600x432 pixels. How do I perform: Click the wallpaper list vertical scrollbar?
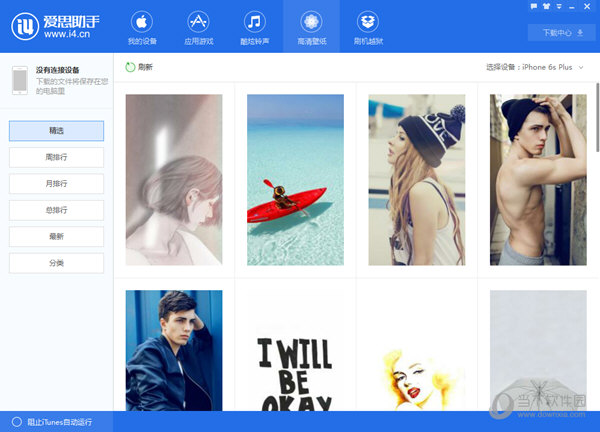click(598, 117)
